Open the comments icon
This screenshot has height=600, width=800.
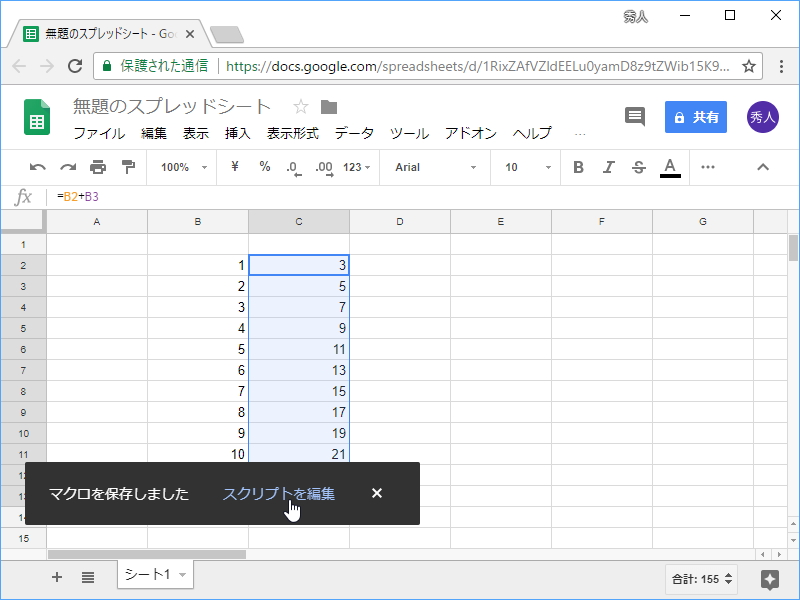click(x=635, y=117)
